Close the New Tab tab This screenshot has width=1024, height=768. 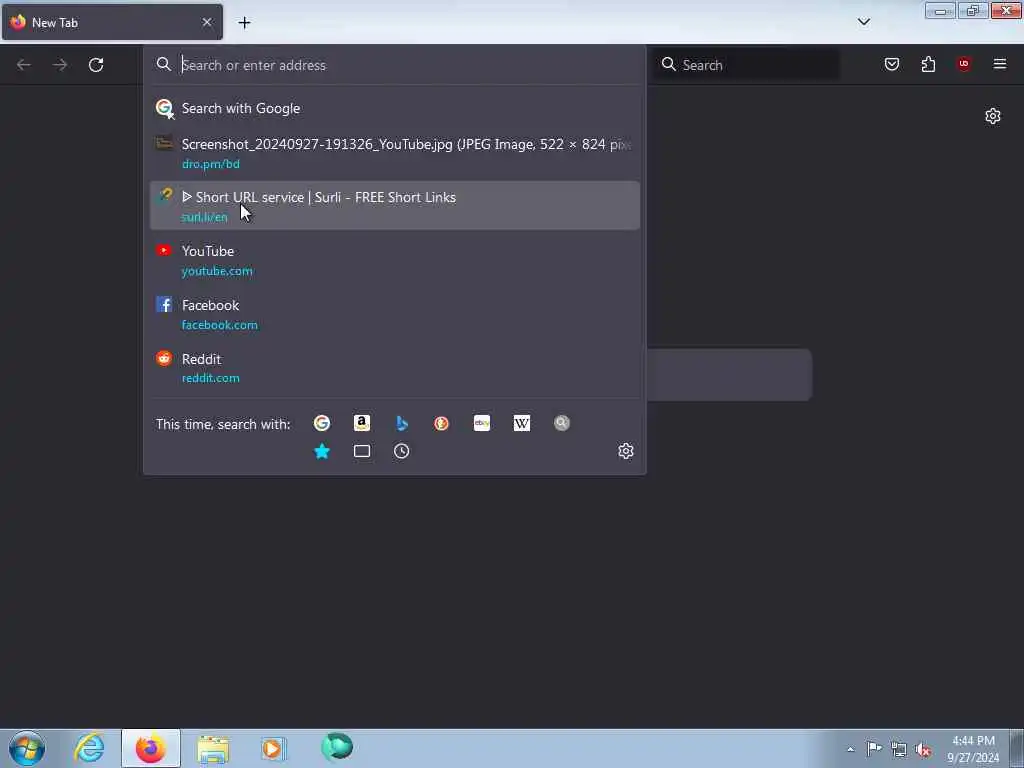(x=207, y=22)
